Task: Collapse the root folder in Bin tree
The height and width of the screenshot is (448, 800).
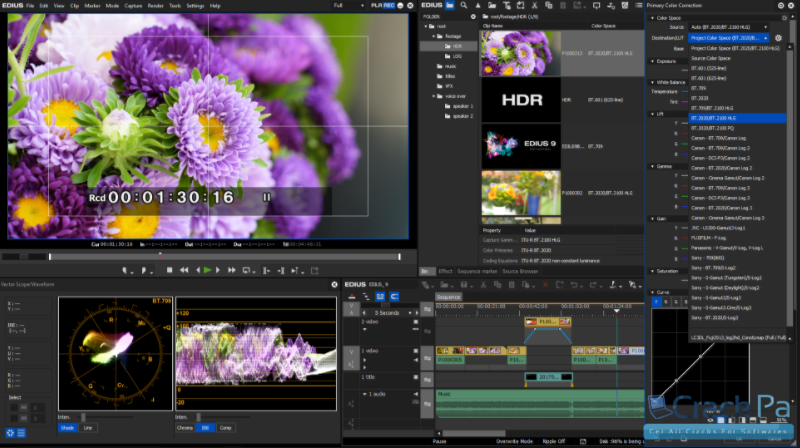Action: pos(427,27)
